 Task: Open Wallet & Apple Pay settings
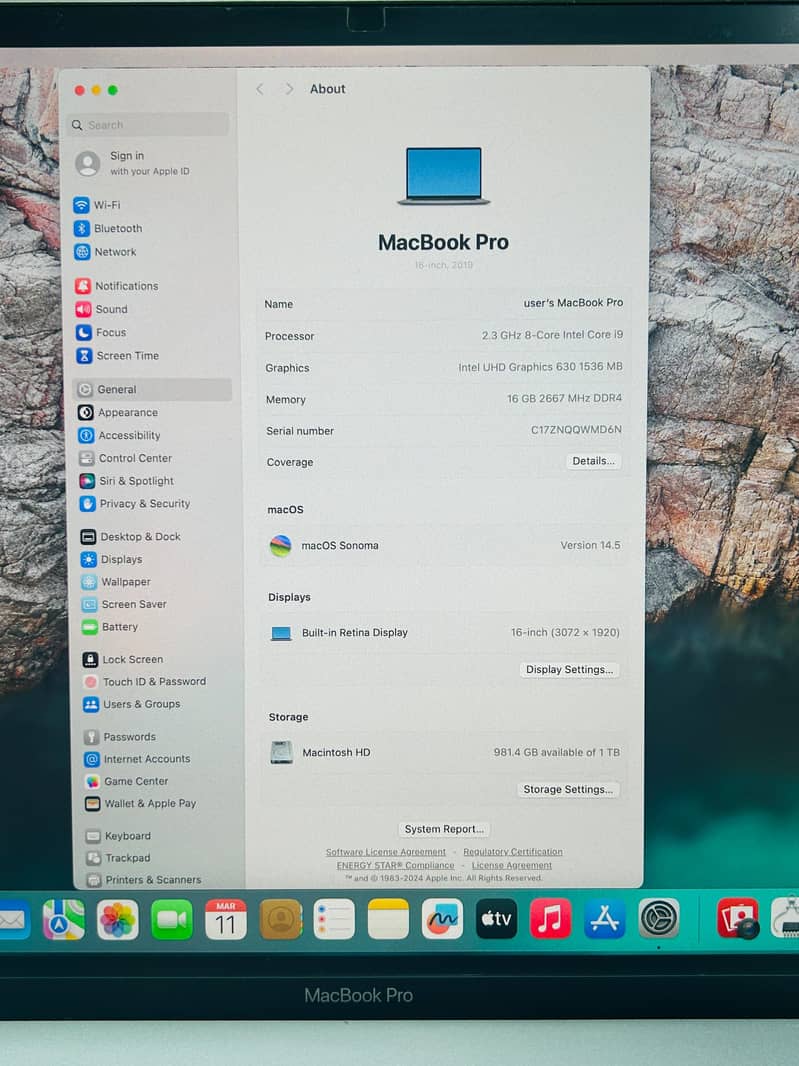(x=141, y=804)
